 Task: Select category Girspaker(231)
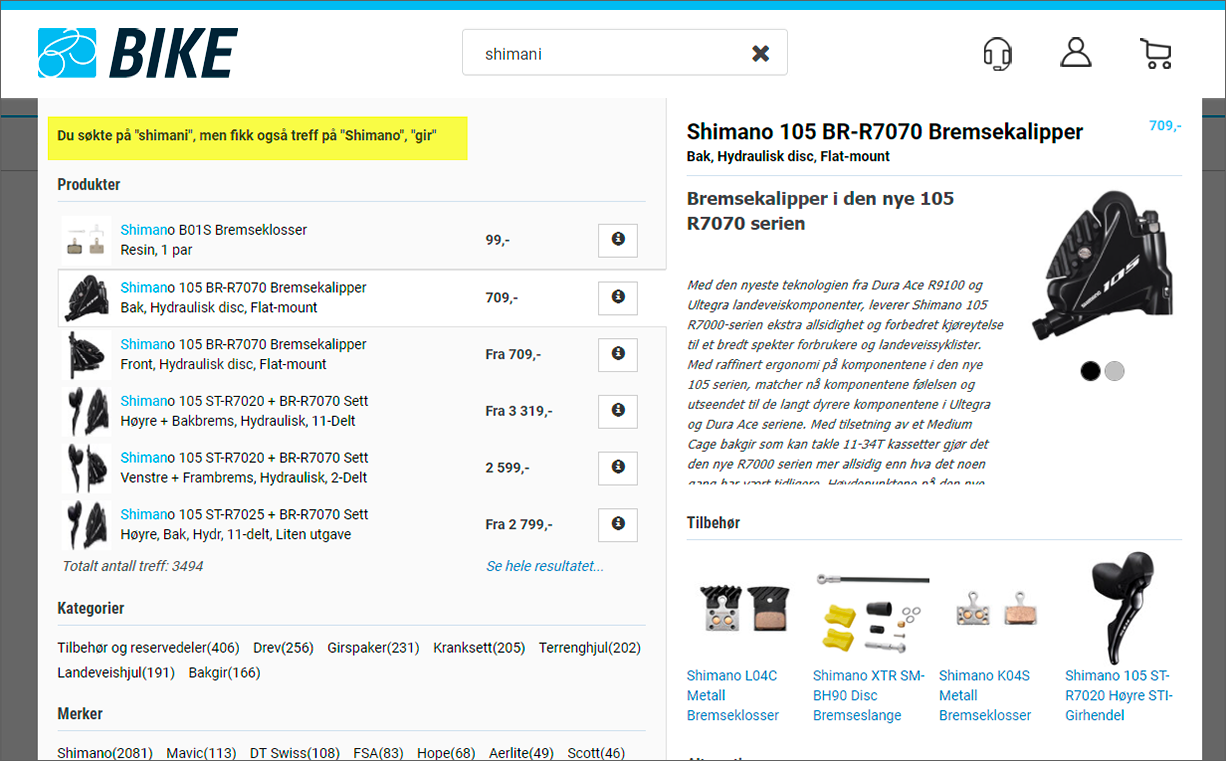(373, 648)
